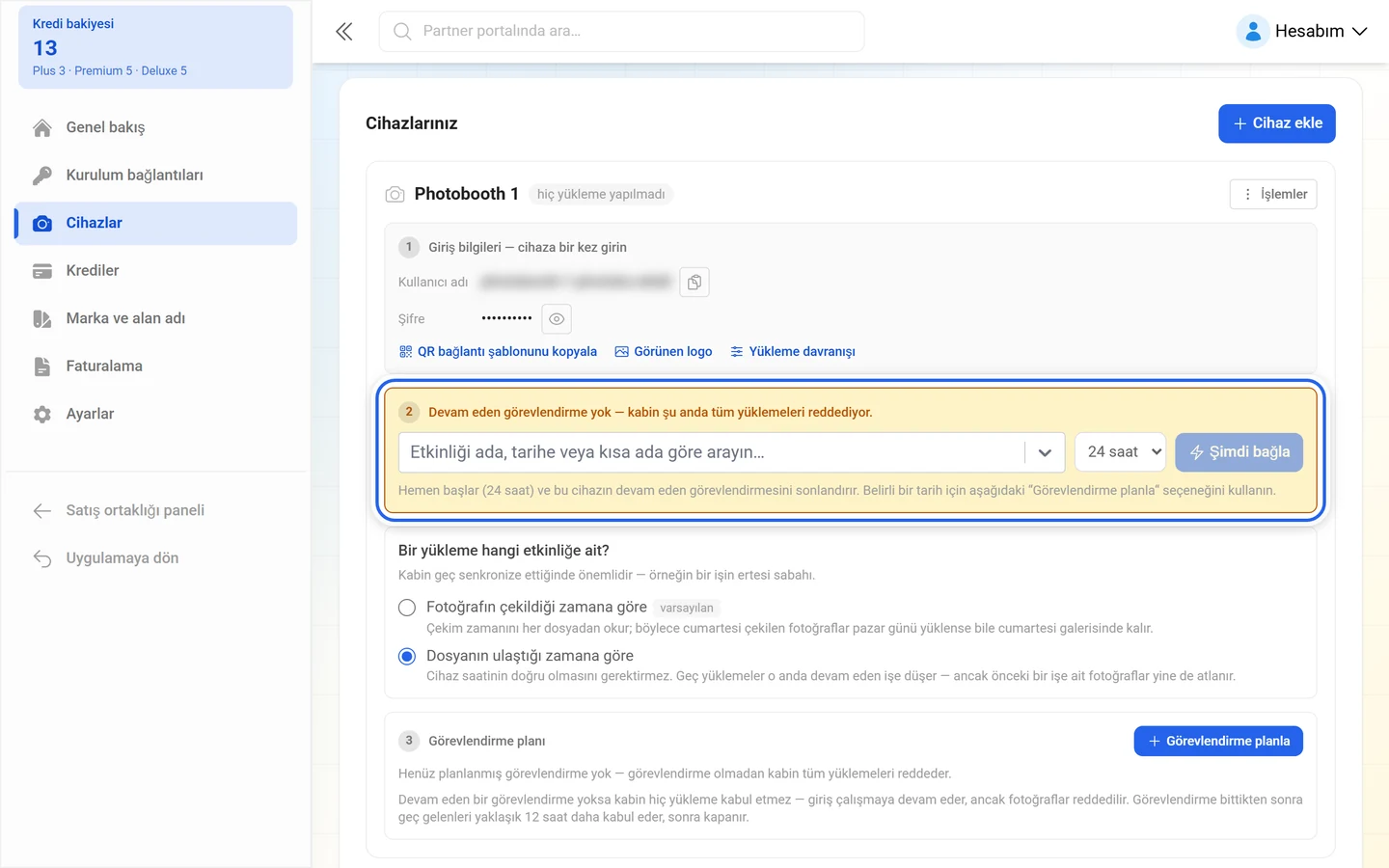
Task: Click into the Partner portalında ara search field
Action: pos(621,32)
